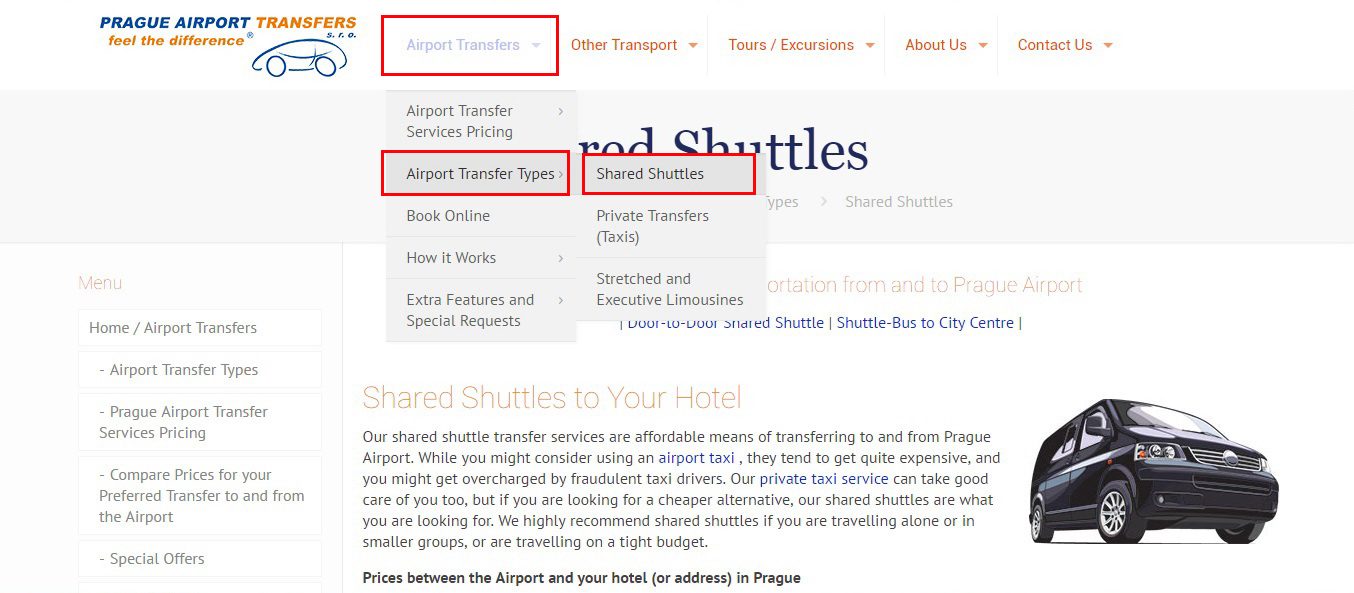Open the airport taxi link

pos(696,458)
